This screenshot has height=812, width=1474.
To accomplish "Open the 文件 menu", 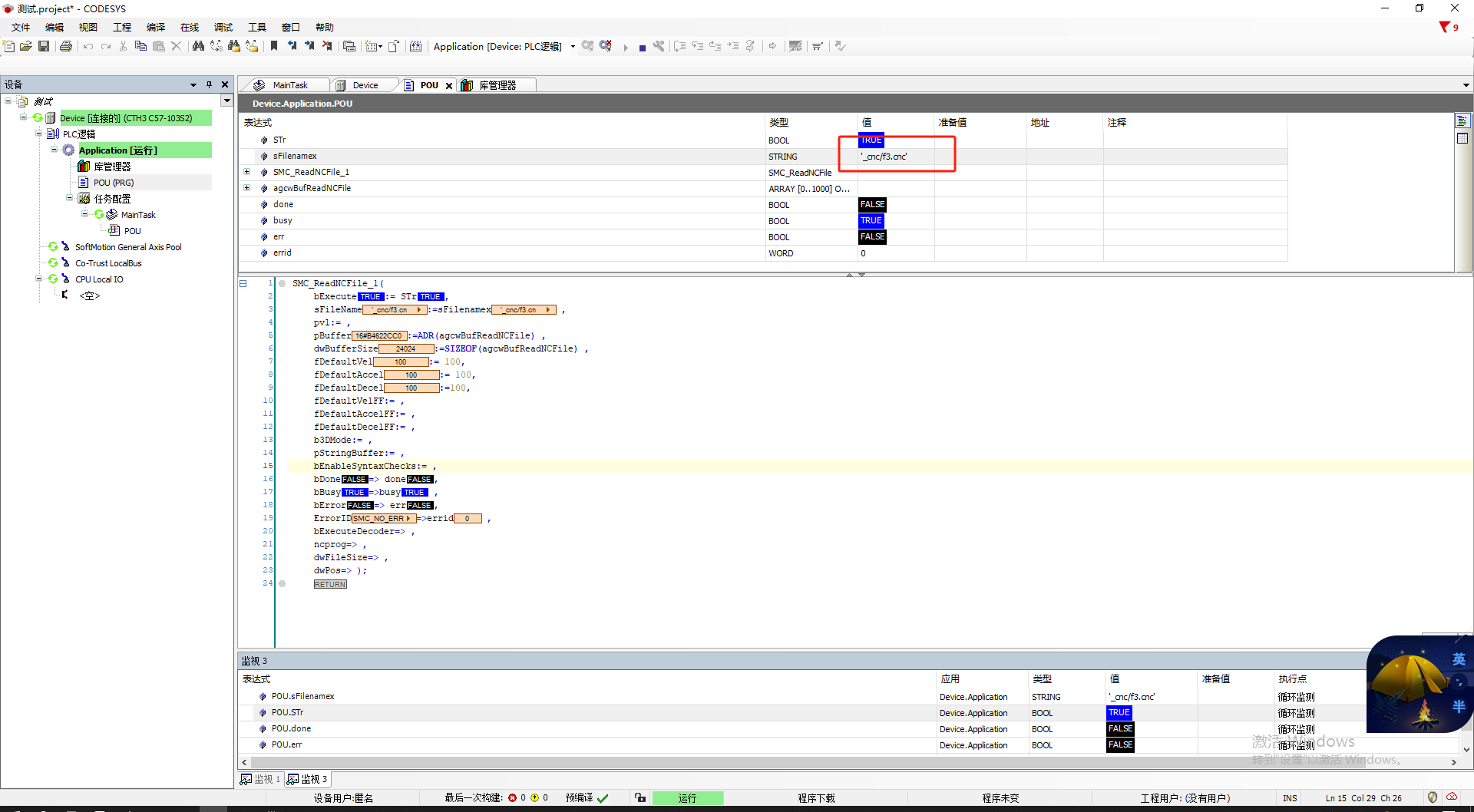I will 21,27.
